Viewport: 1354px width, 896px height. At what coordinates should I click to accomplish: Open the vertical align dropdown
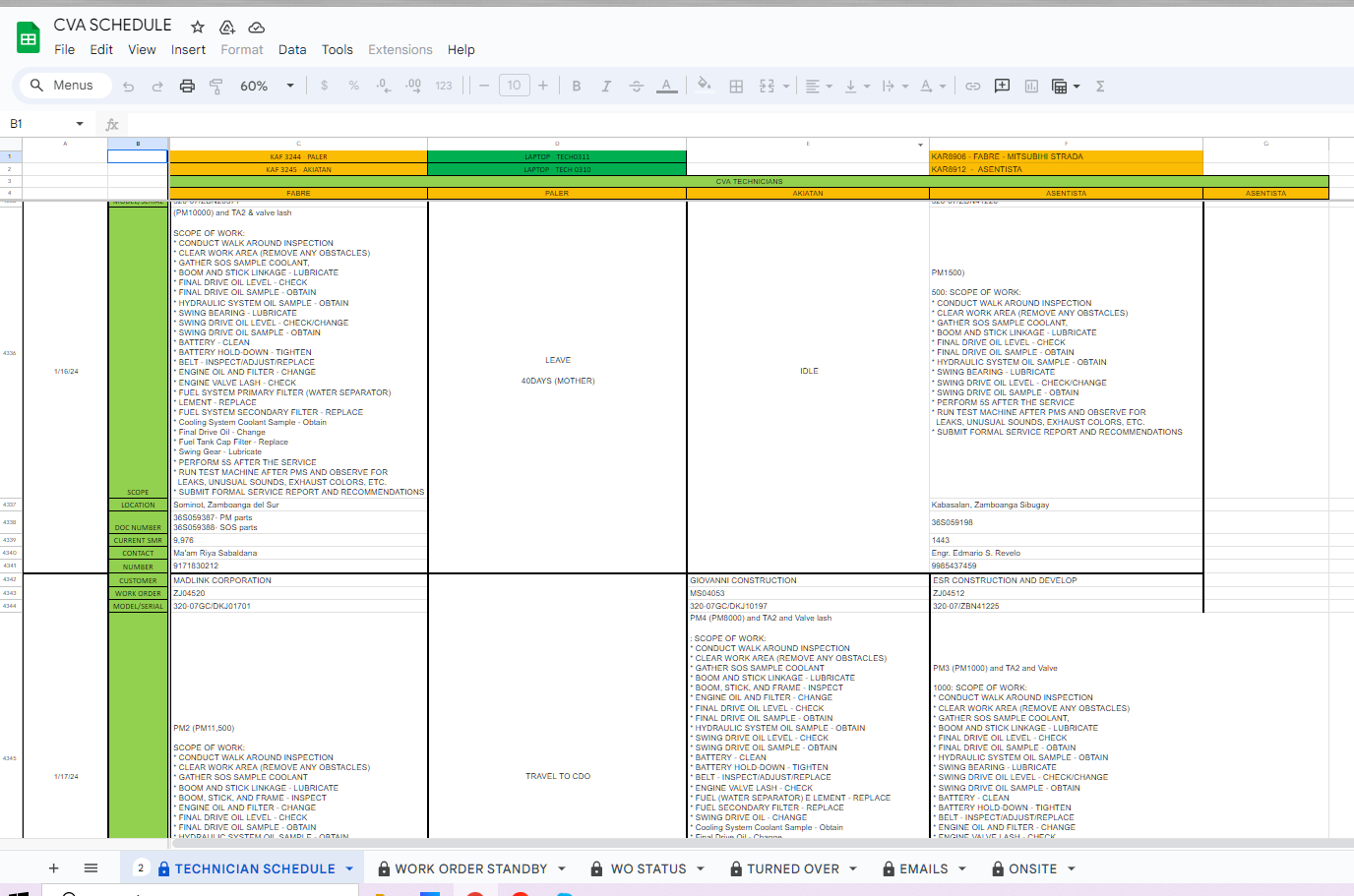[857, 87]
